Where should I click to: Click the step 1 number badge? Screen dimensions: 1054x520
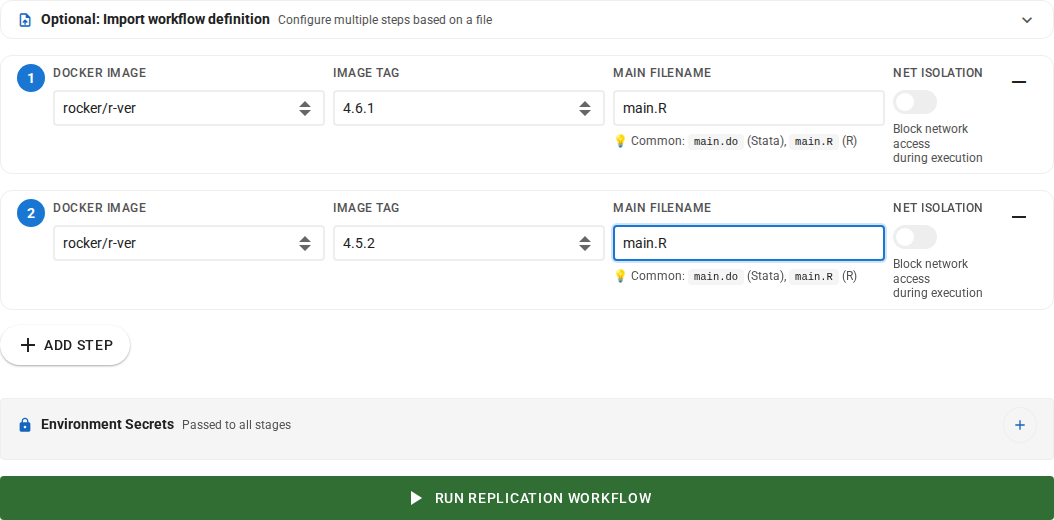[x=31, y=79]
